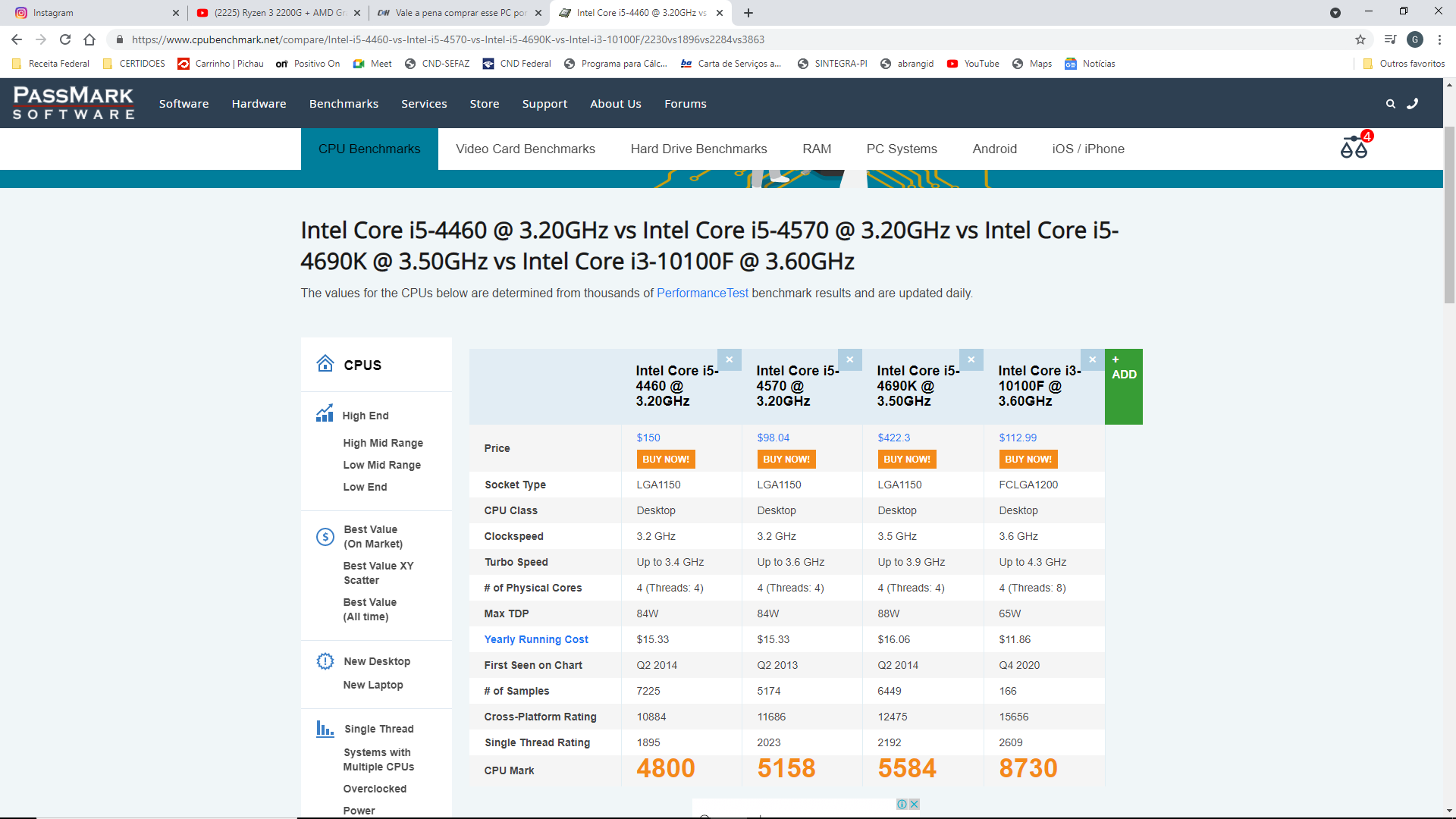Open the Services menu
1456x819 pixels.
click(424, 104)
